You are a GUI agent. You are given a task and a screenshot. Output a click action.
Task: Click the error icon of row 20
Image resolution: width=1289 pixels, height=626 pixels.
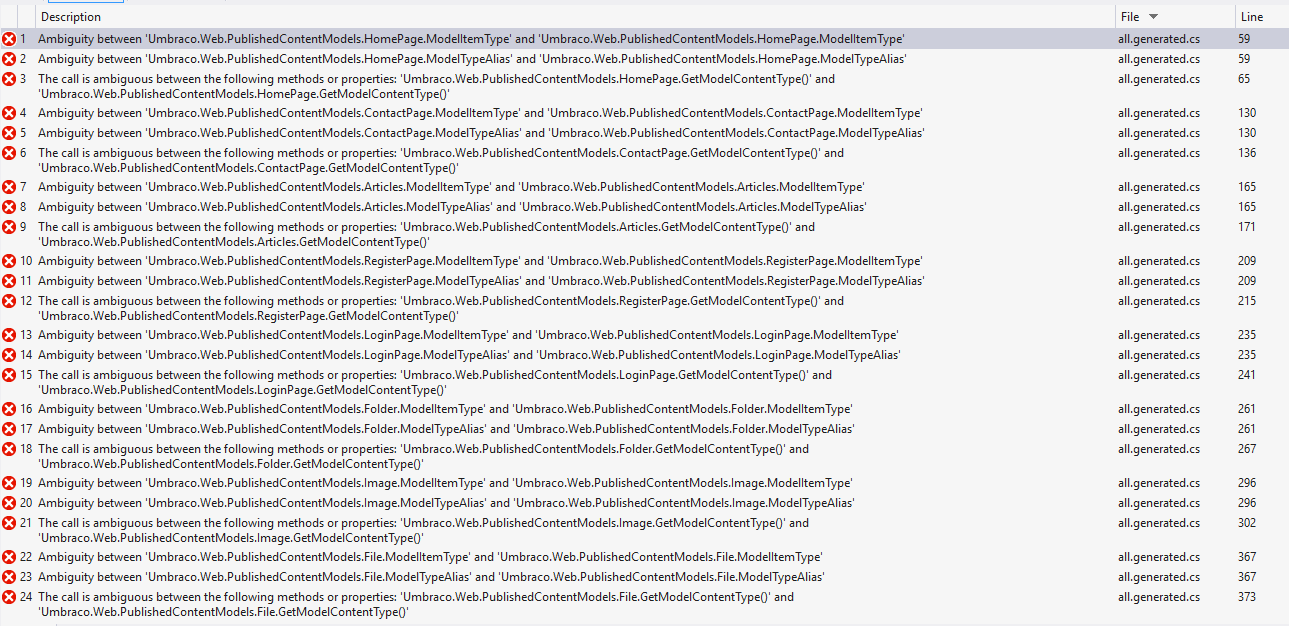(x=9, y=503)
